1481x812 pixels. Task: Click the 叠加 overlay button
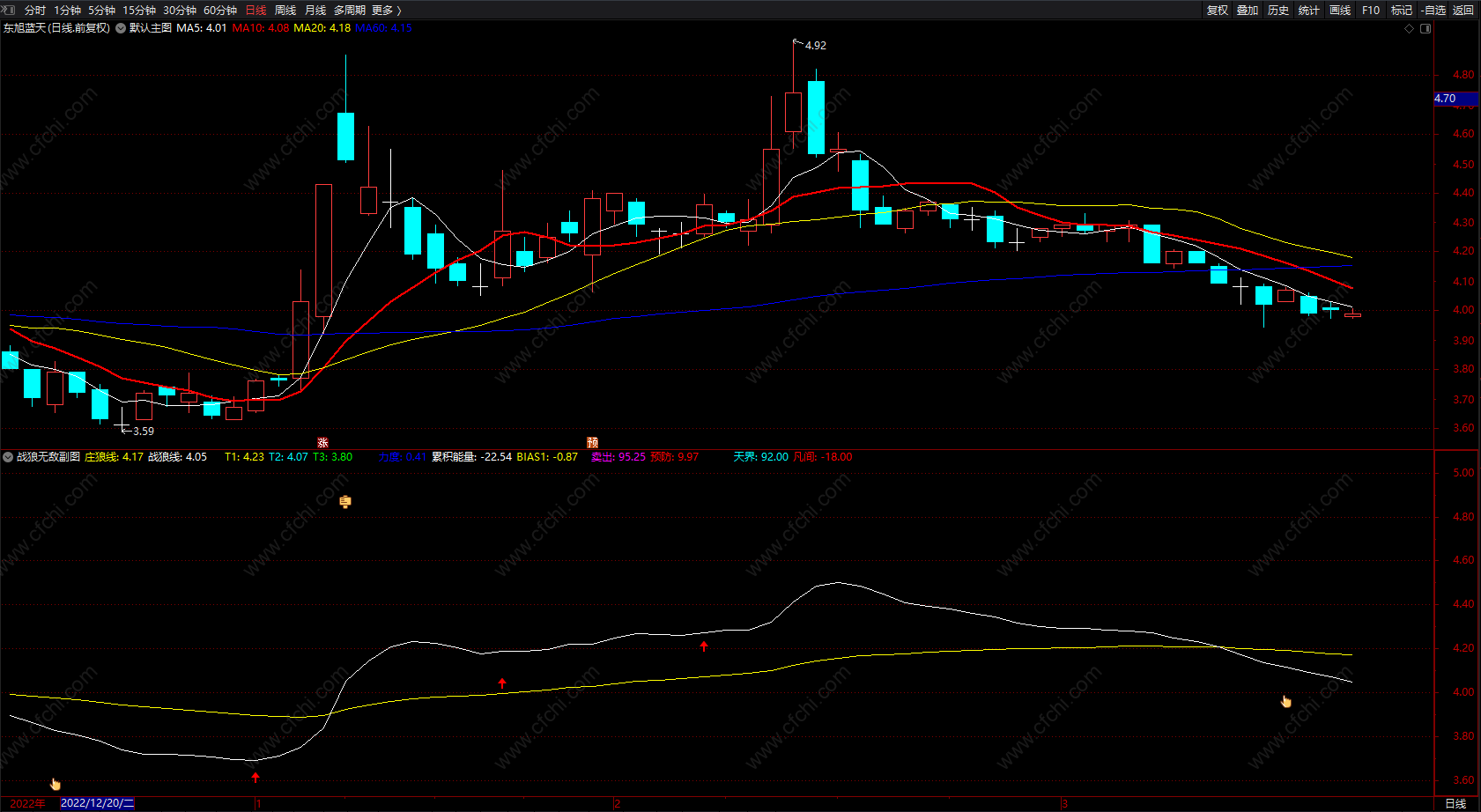[x=1248, y=11]
